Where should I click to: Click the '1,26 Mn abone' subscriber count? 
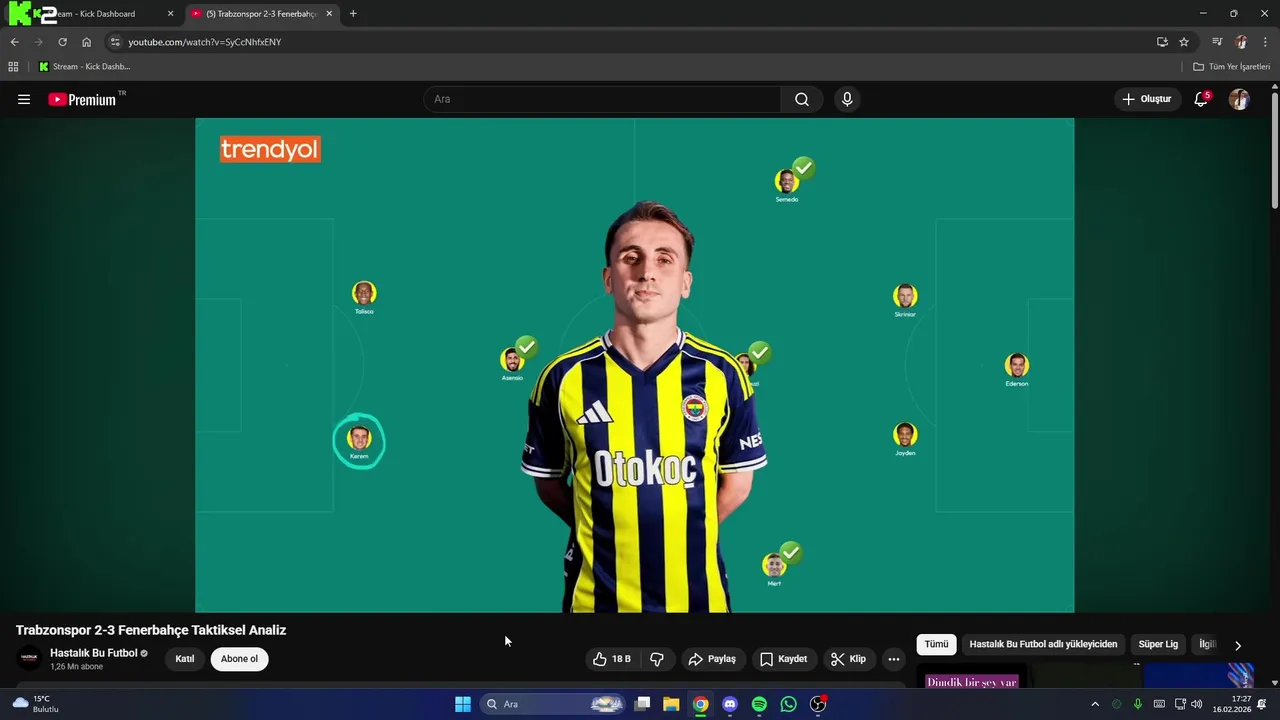(x=77, y=667)
